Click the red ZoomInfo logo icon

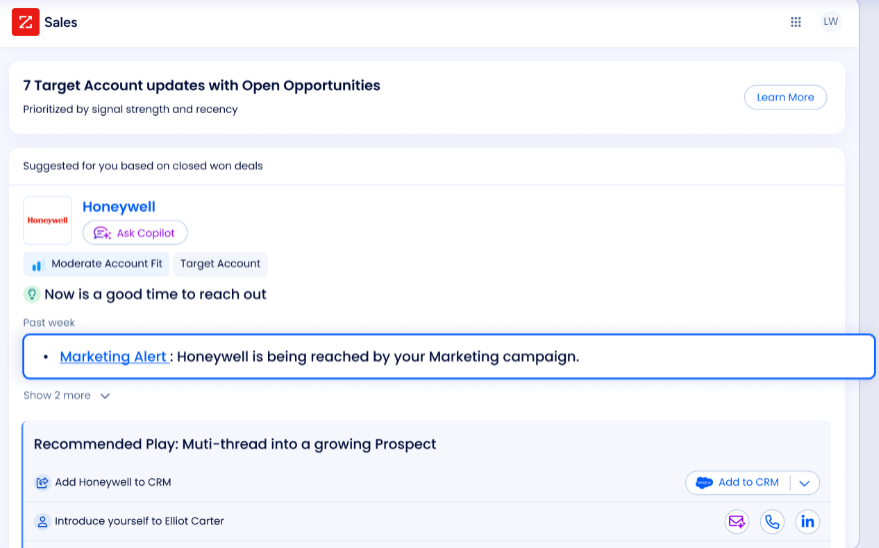tap(26, 22)
